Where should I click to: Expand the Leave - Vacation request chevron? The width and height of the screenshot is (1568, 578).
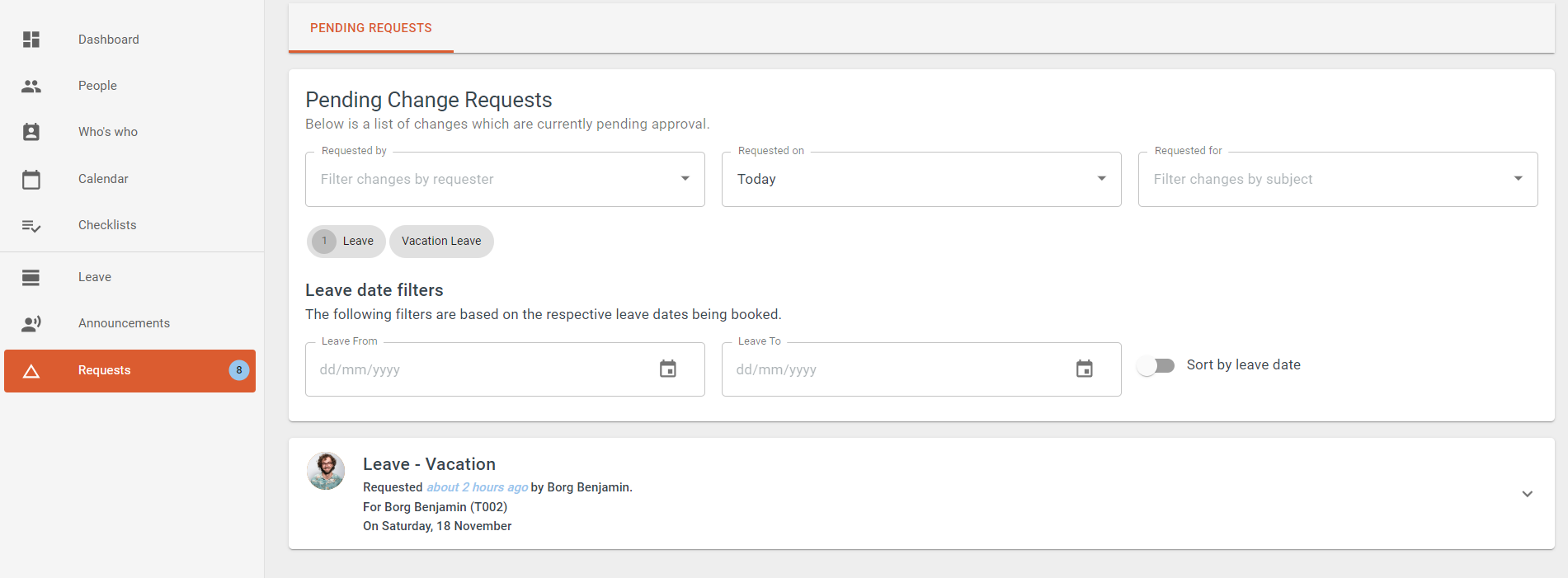(x=1528, y=494)
